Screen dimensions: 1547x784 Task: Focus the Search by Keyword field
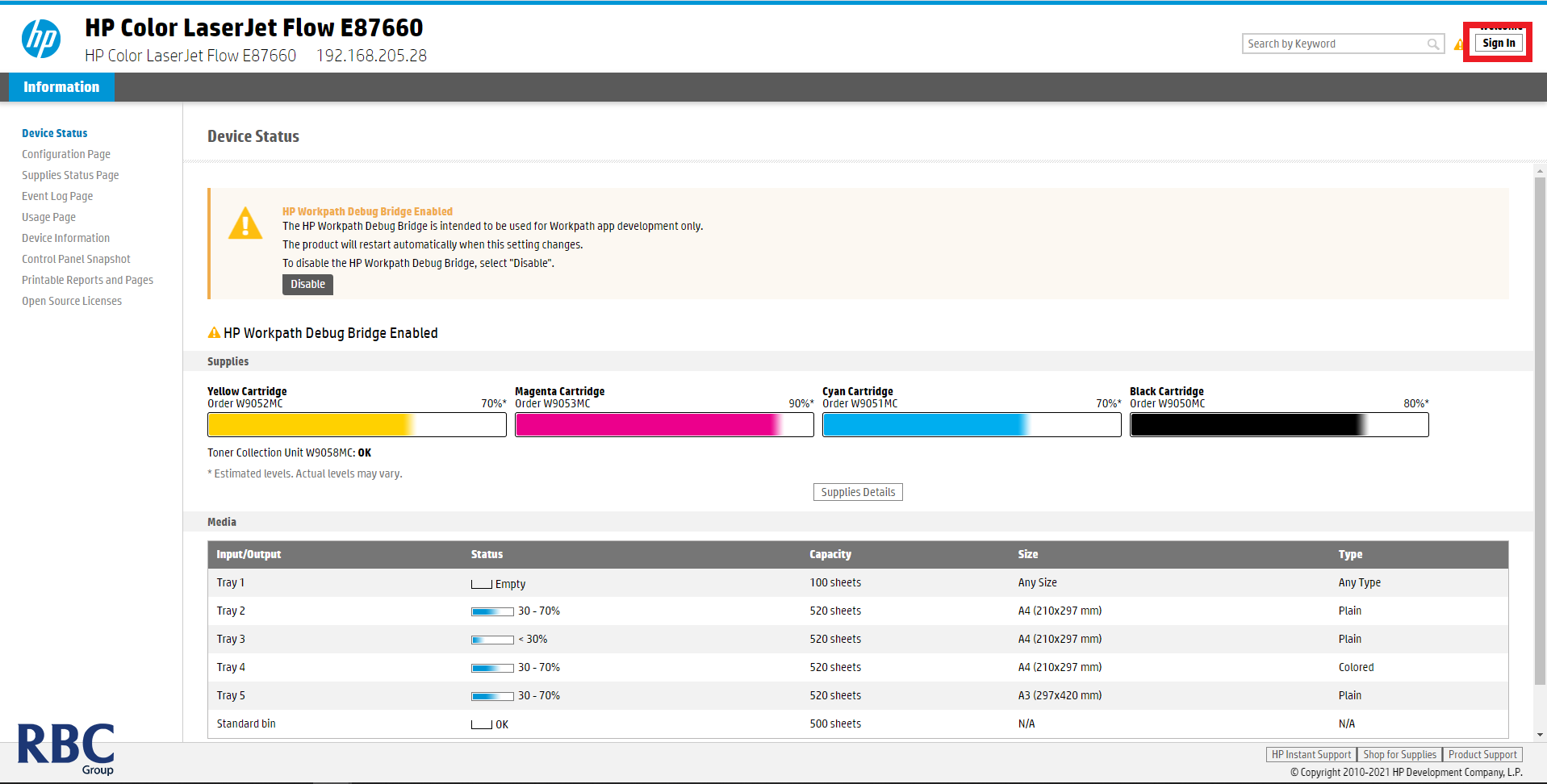click(1333, 44)
